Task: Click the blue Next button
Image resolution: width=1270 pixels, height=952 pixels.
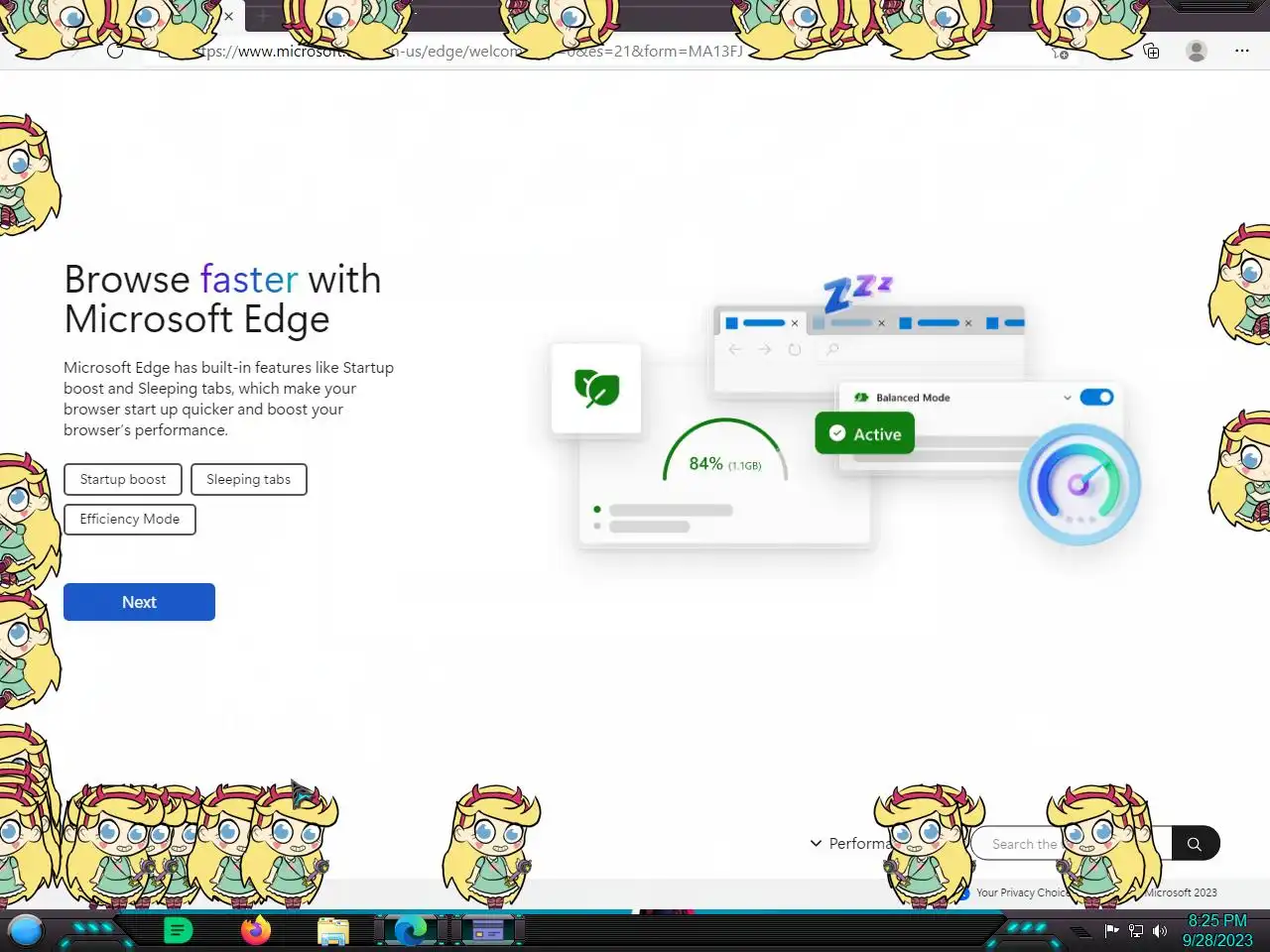Action: point(139,602)
